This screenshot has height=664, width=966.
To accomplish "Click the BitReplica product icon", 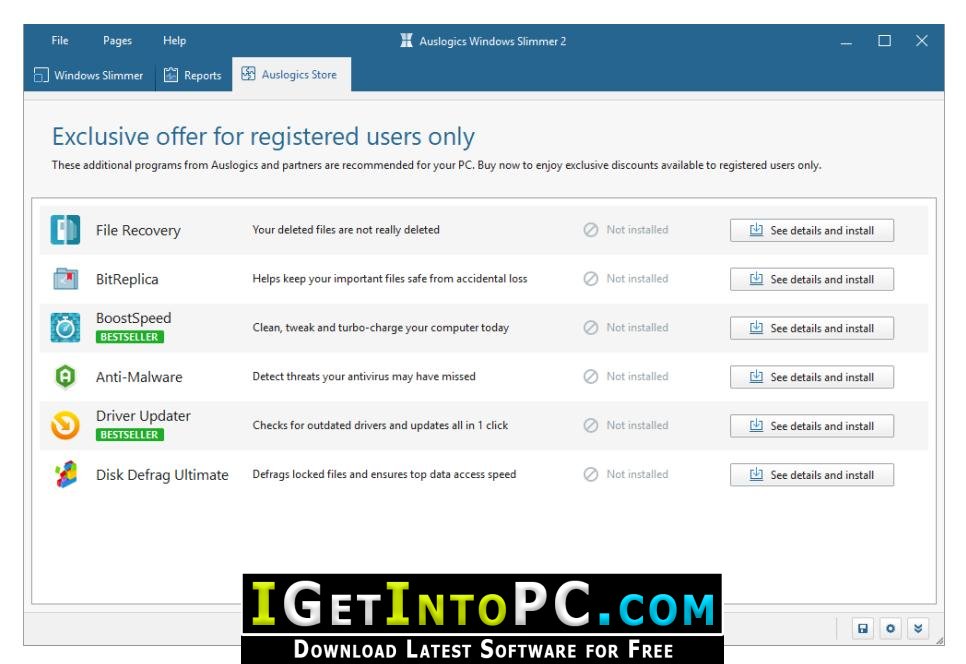I will (65, 278).
